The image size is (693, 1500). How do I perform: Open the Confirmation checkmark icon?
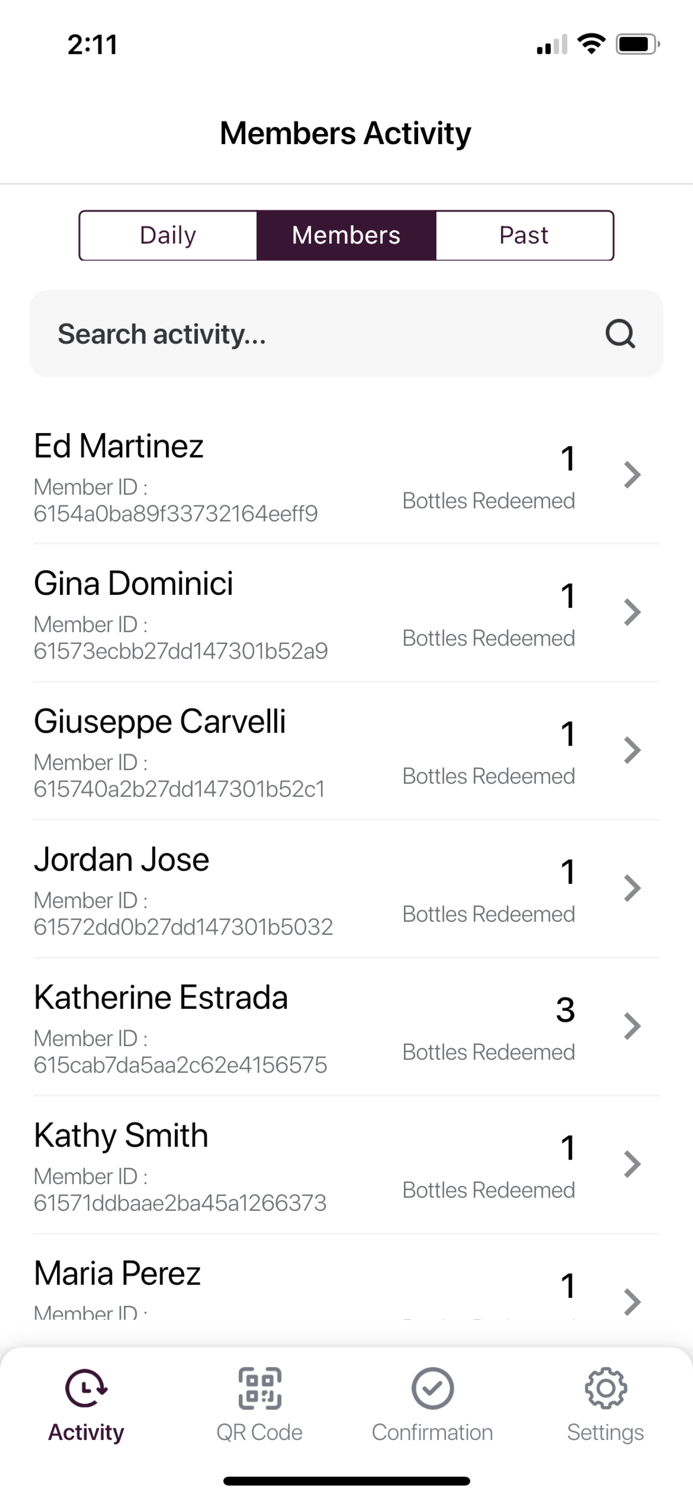432,1388
